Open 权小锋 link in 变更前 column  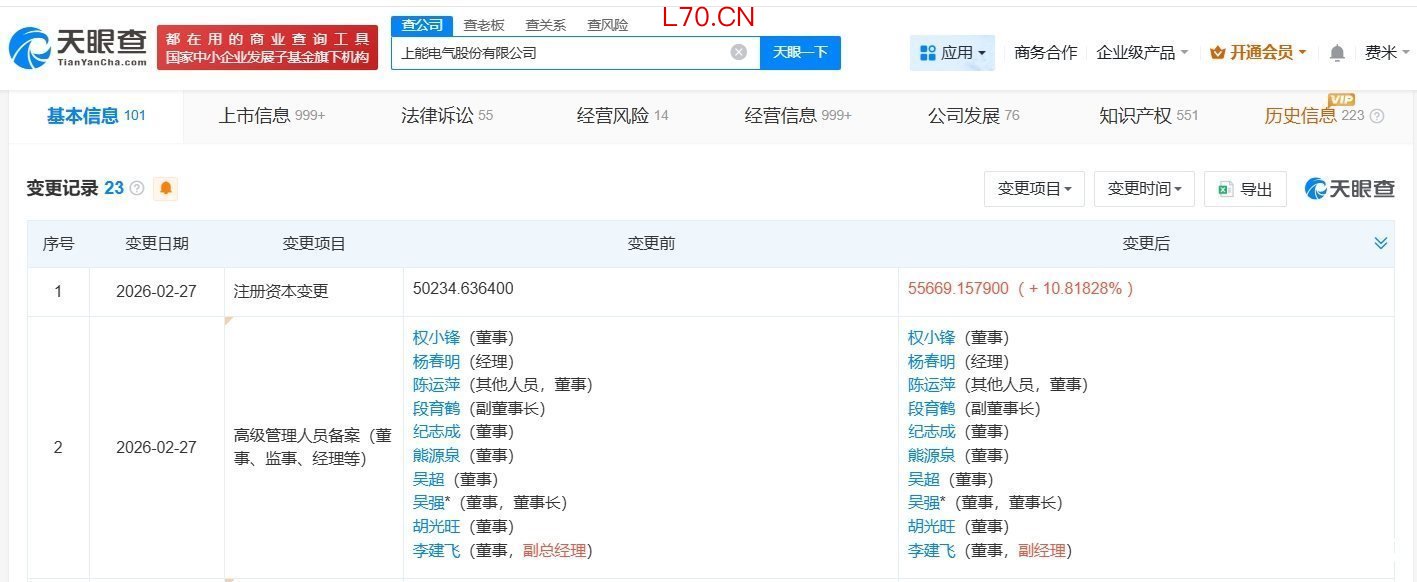click(434, 338)
